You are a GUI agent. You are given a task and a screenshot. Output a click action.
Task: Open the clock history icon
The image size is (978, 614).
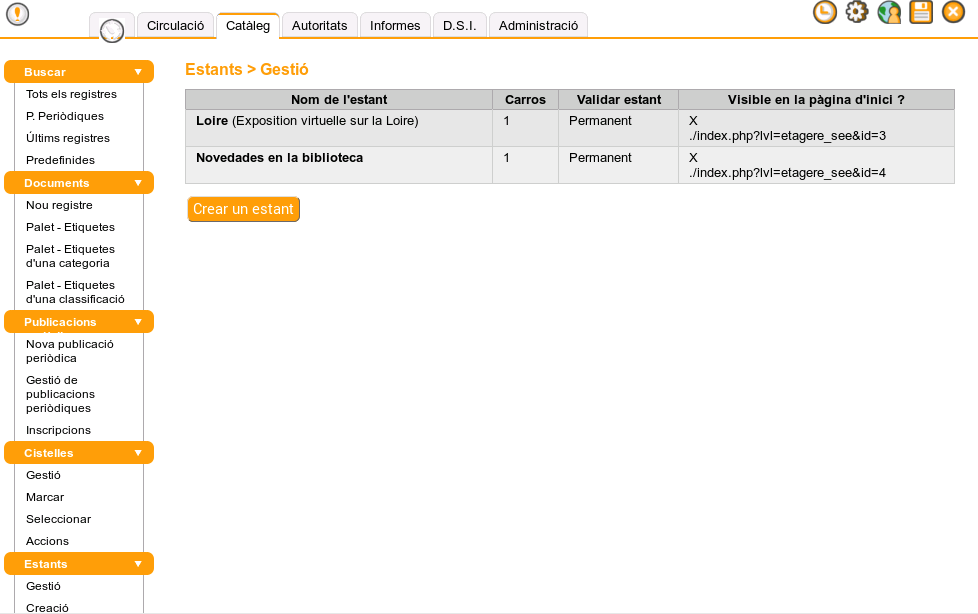(824, 12)
